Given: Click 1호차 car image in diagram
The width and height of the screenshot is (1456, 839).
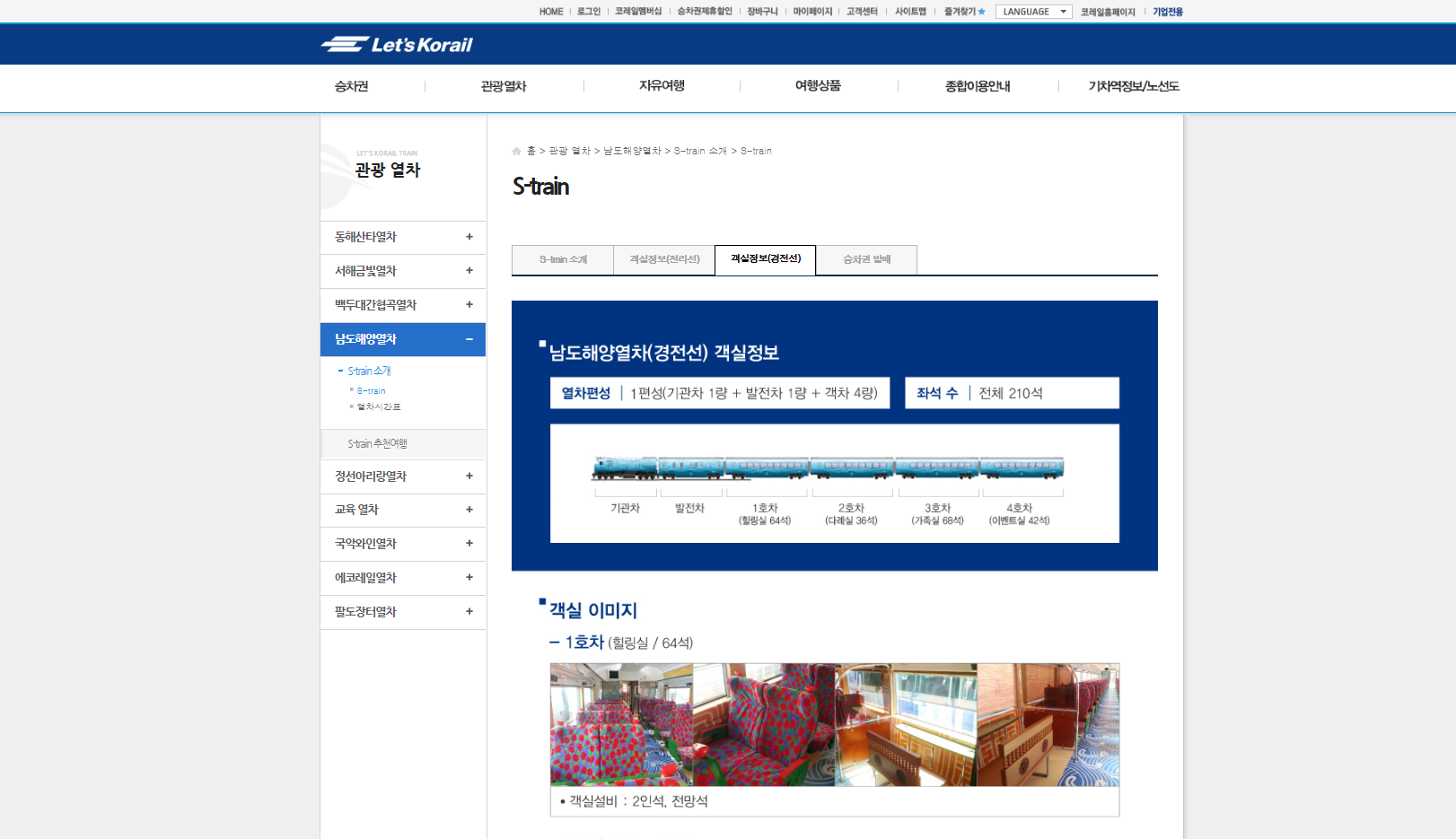Looking at the screenshot, I should [x=767, y=468].
